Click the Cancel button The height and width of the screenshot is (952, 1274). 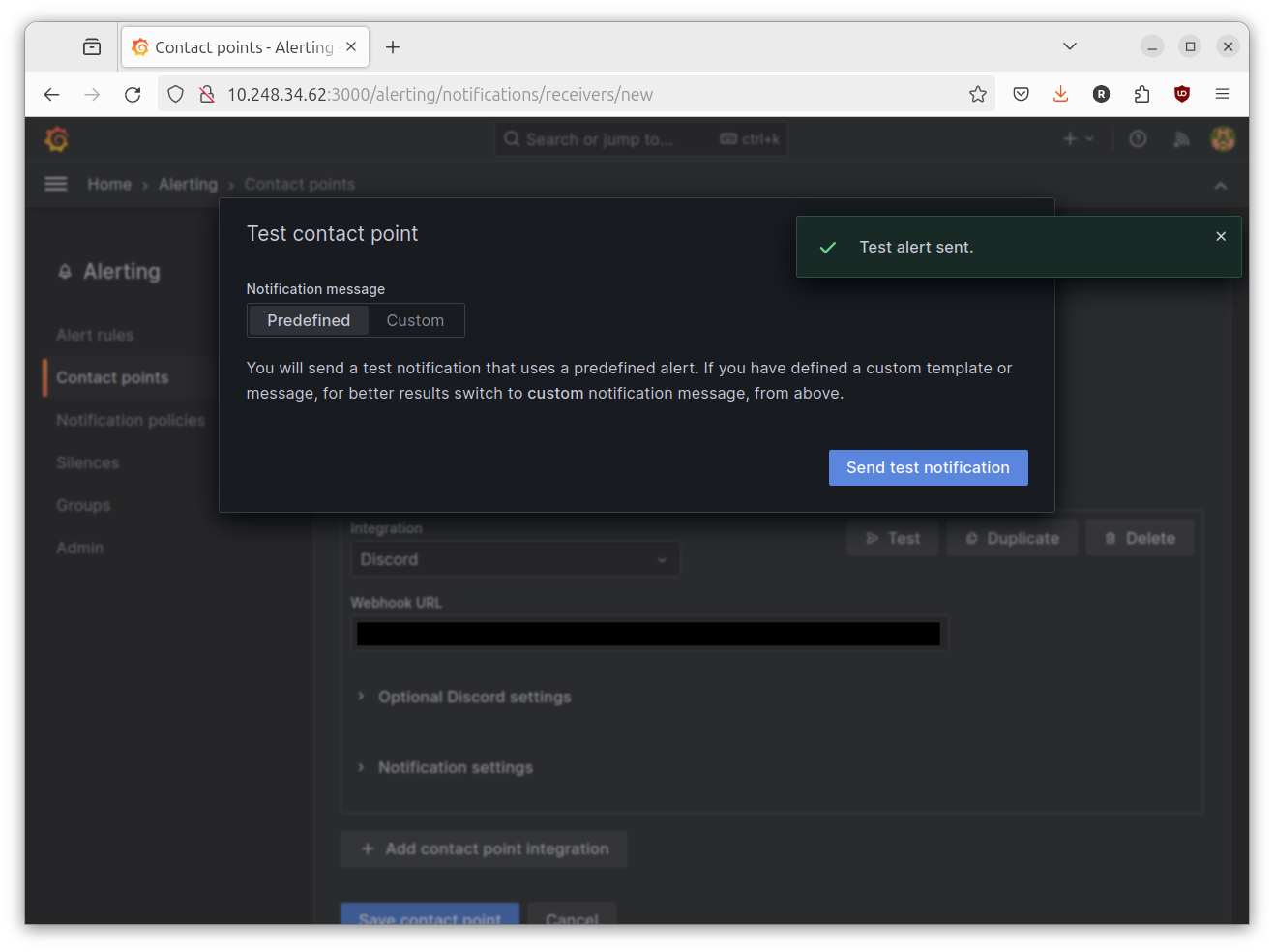click(x=572, y=915)
